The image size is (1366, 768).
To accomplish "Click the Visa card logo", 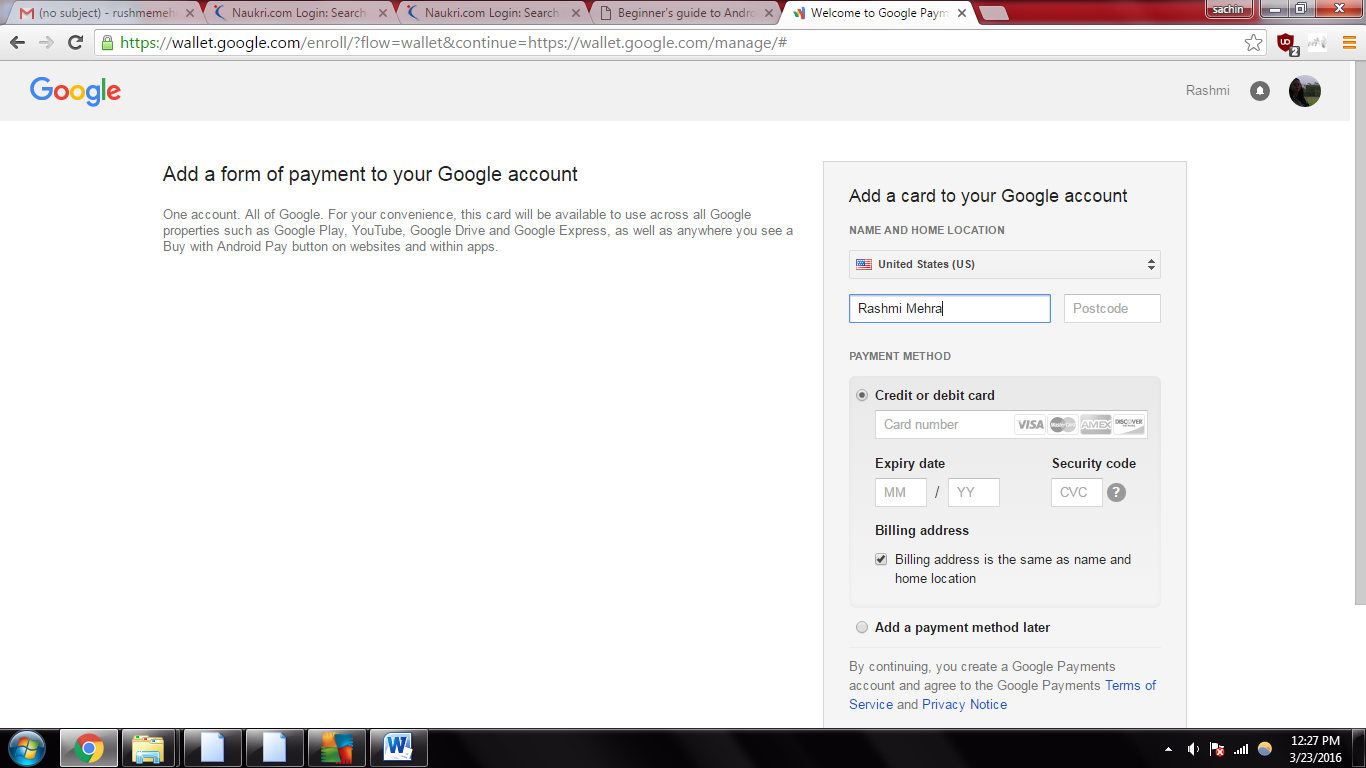I will point(1030,424).
